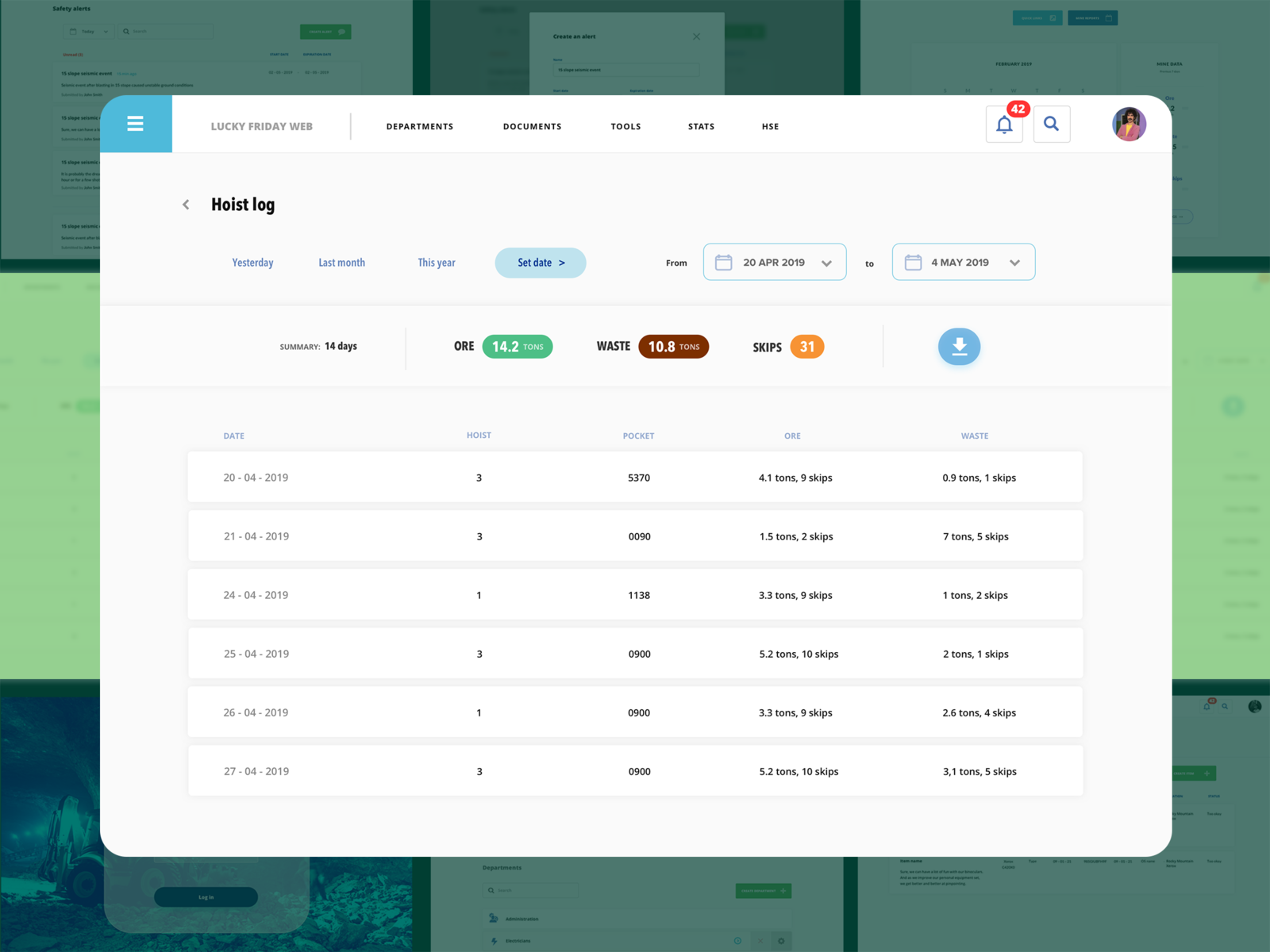Viewport: 1270px width, 952px height.
Task: Open the Departments menu
Action: 419,126
